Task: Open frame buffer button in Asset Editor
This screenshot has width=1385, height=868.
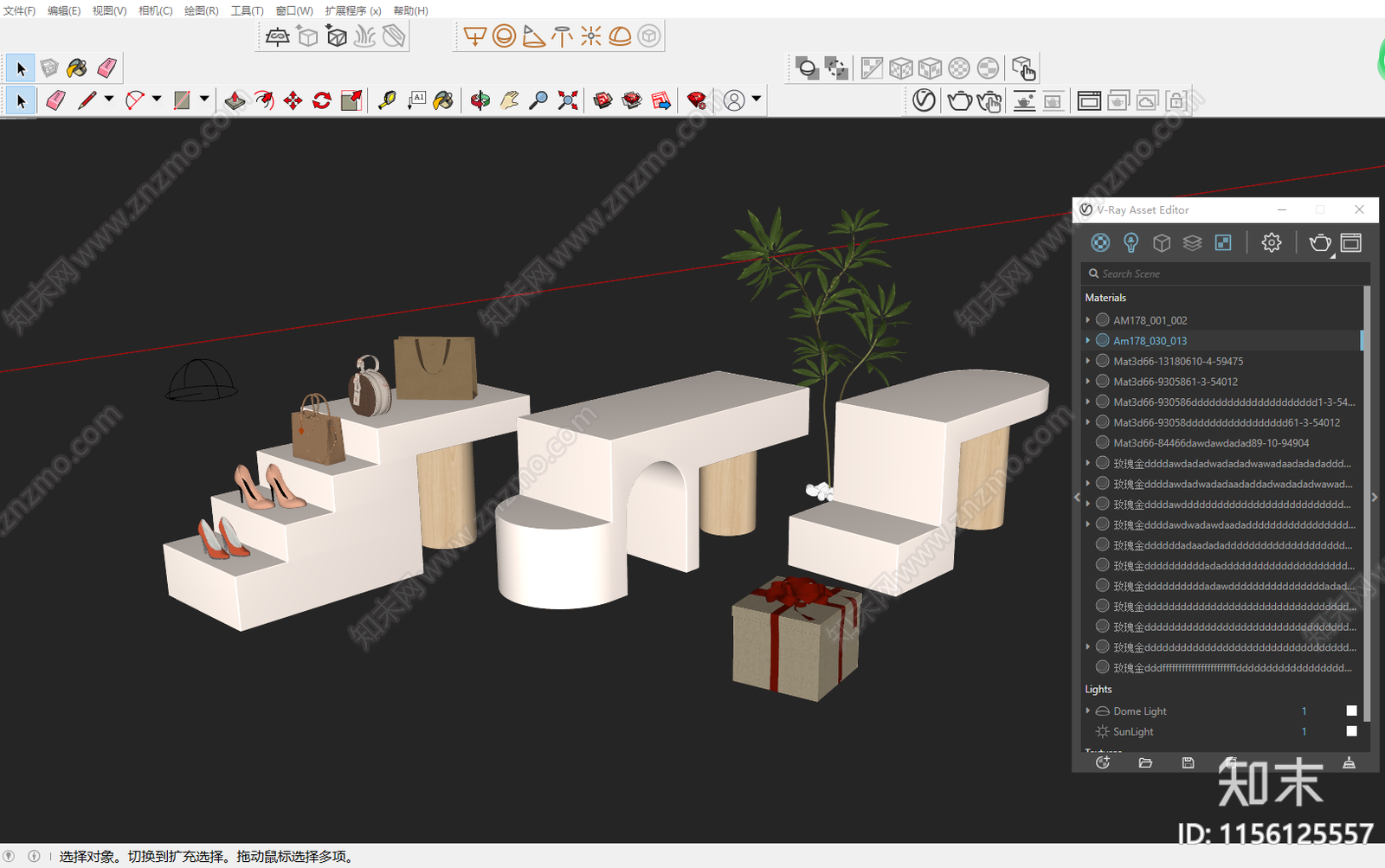Action: 1350,243
